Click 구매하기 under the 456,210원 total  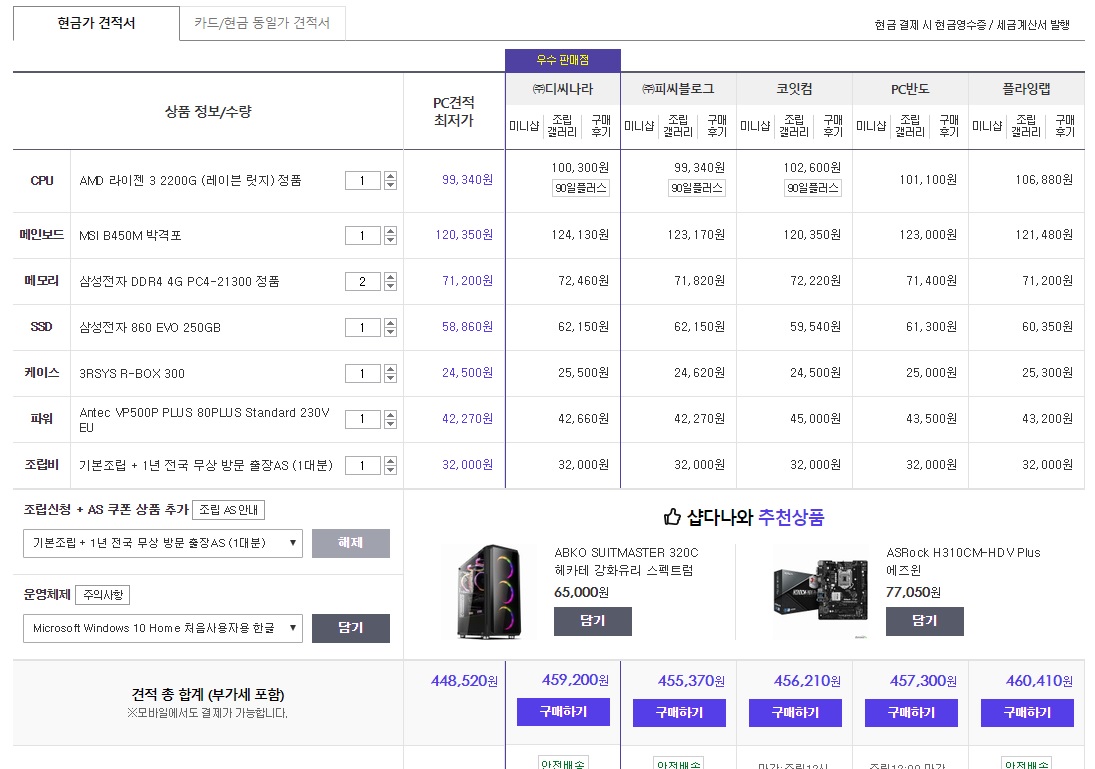(x=795, y=713)
